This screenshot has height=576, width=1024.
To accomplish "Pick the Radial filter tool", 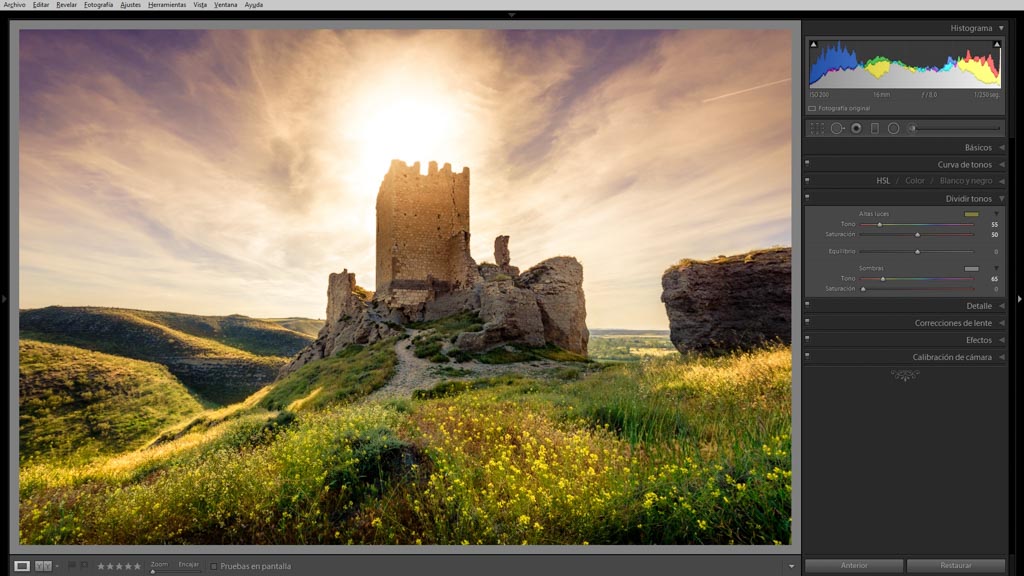I will coord(893,128).
